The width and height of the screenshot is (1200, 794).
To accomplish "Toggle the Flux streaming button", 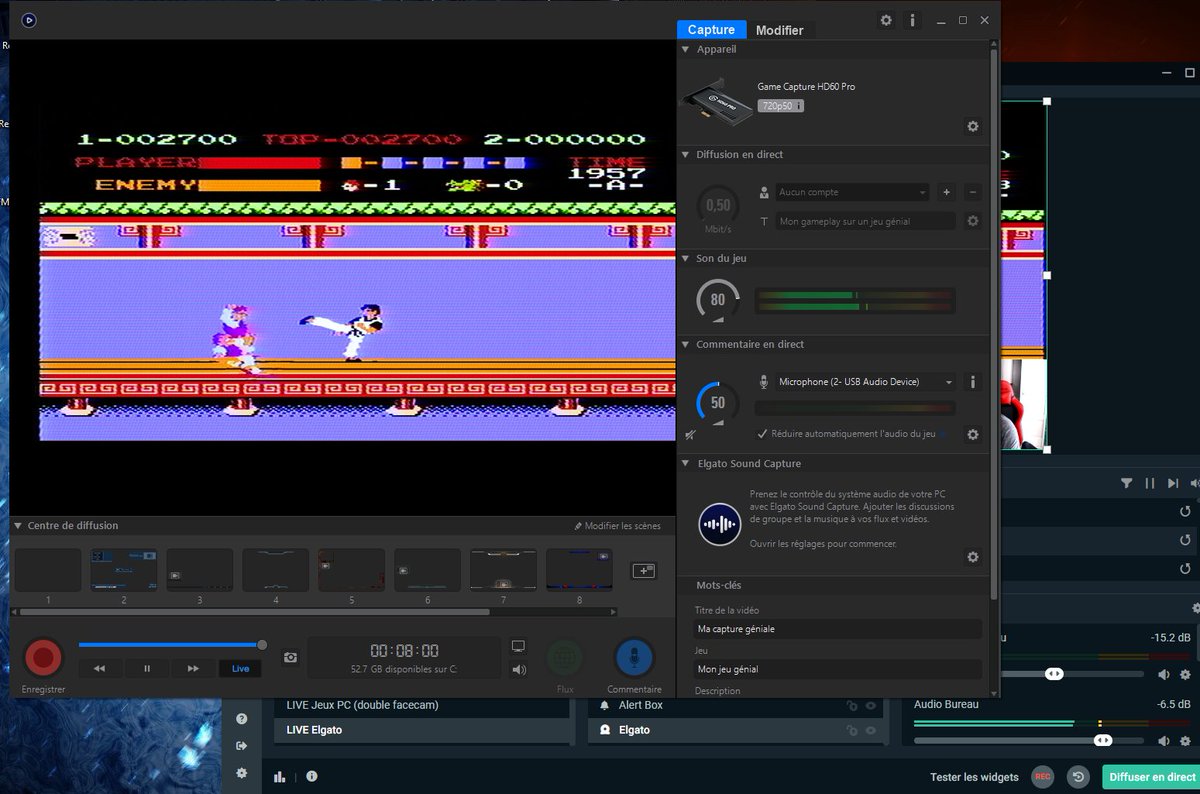I will [x=565, y=657].
